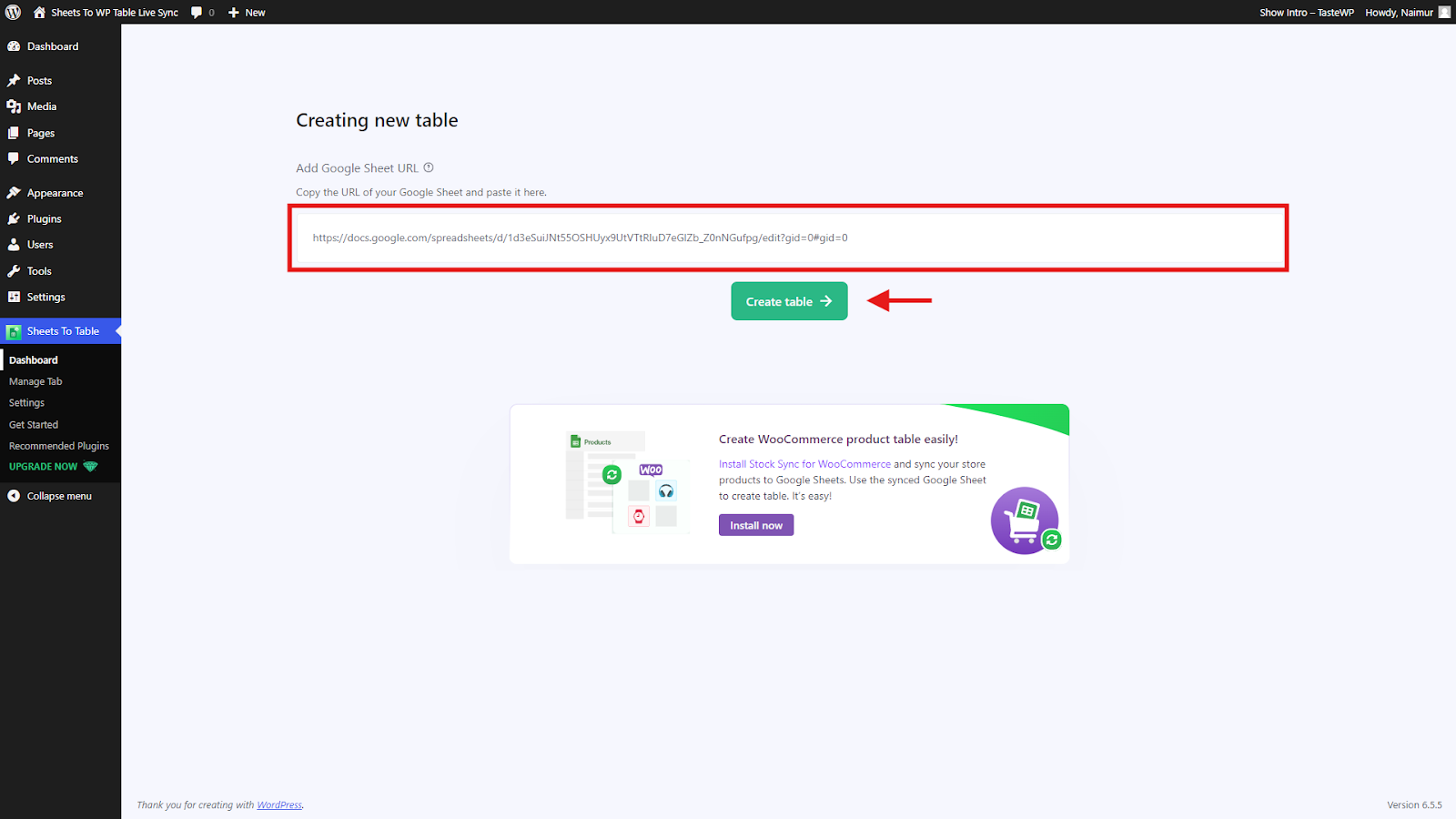Open the WordPress Settings menu label
The width and height of the screenshot is (1456, 819).
pos(46,298)
